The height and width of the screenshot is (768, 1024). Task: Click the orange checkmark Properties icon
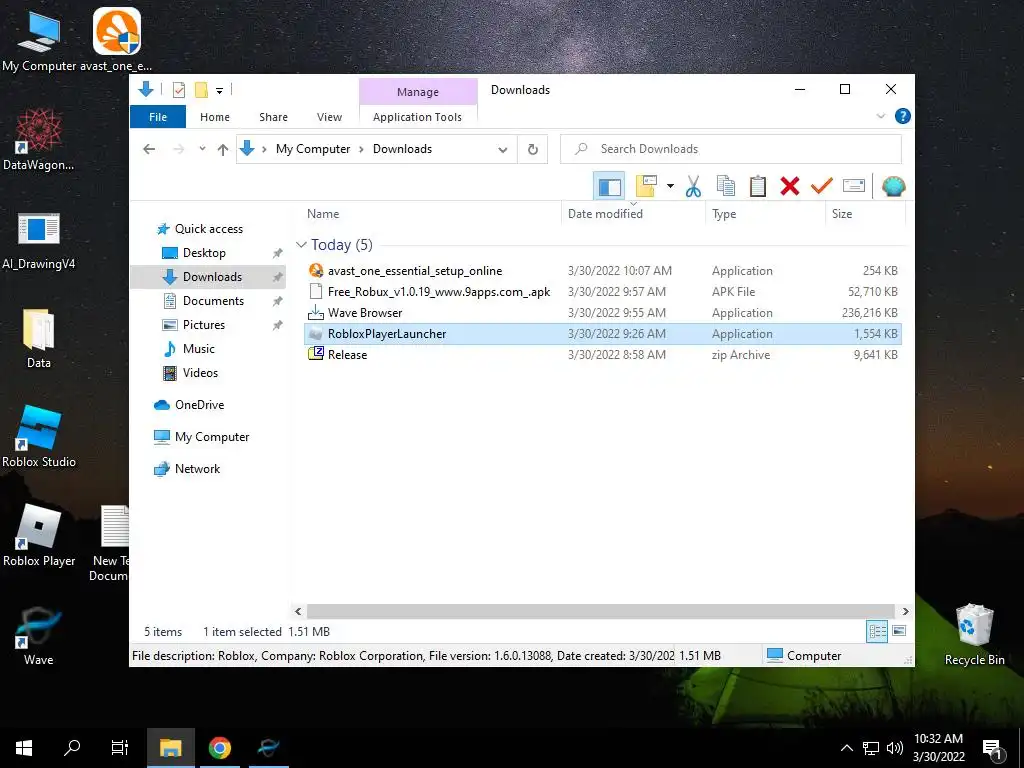(x=821, y=186)
